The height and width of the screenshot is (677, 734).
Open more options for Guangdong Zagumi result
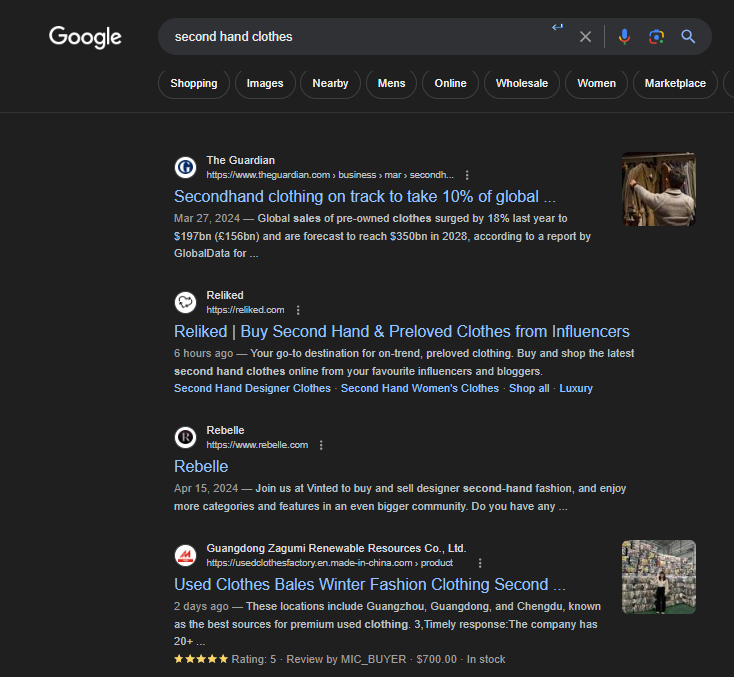coord(480,563)
